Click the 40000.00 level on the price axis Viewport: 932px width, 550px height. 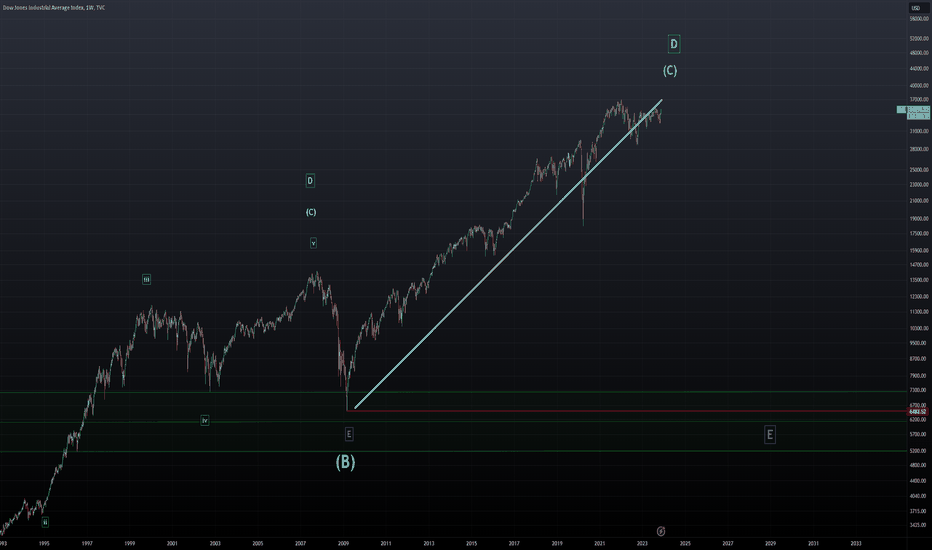918,86
